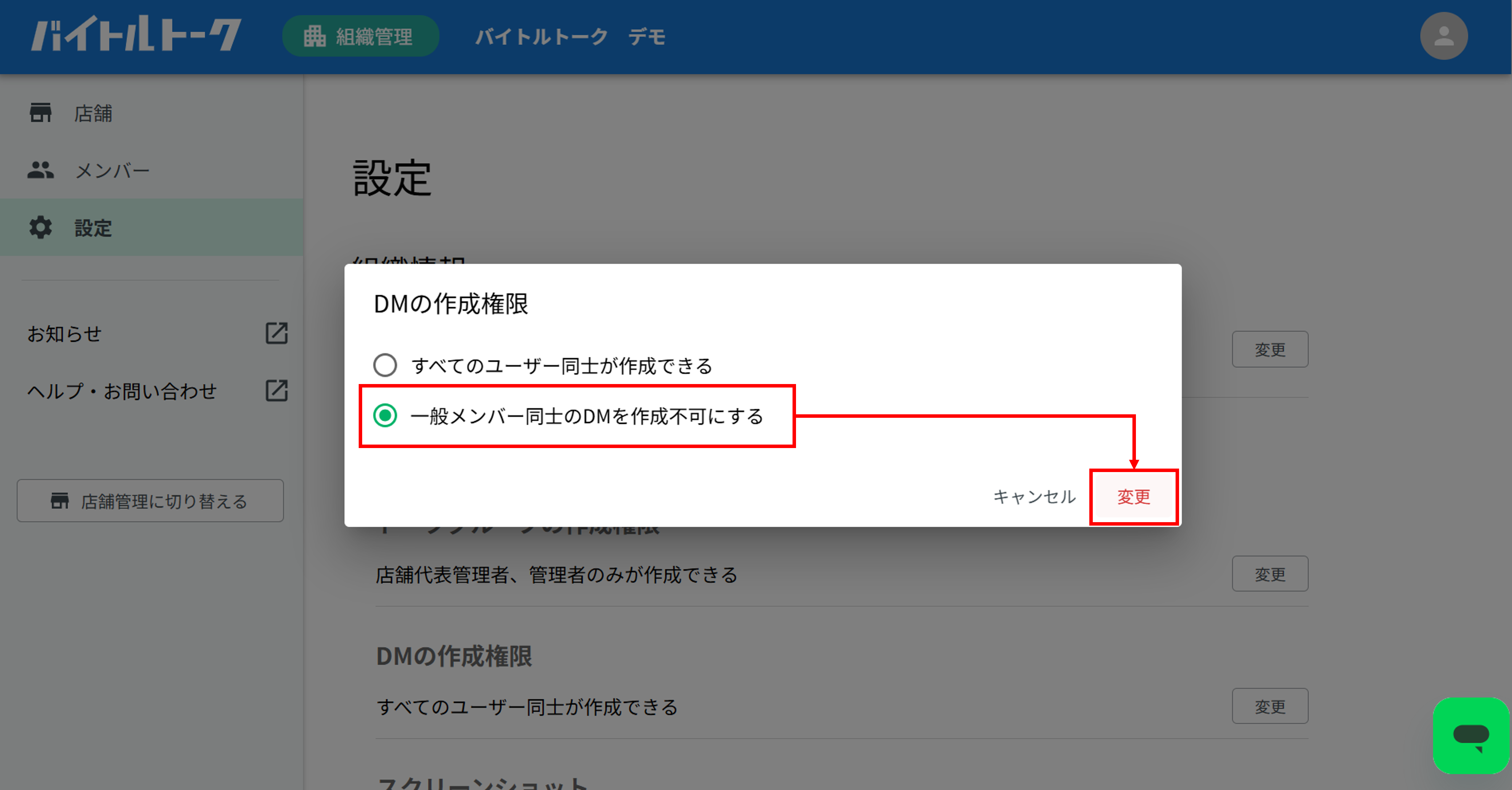Viewport: 1512px width, 790px height.
Task: Click バイトルトーク デモ organization name
Action: click(x=571, y=37)
